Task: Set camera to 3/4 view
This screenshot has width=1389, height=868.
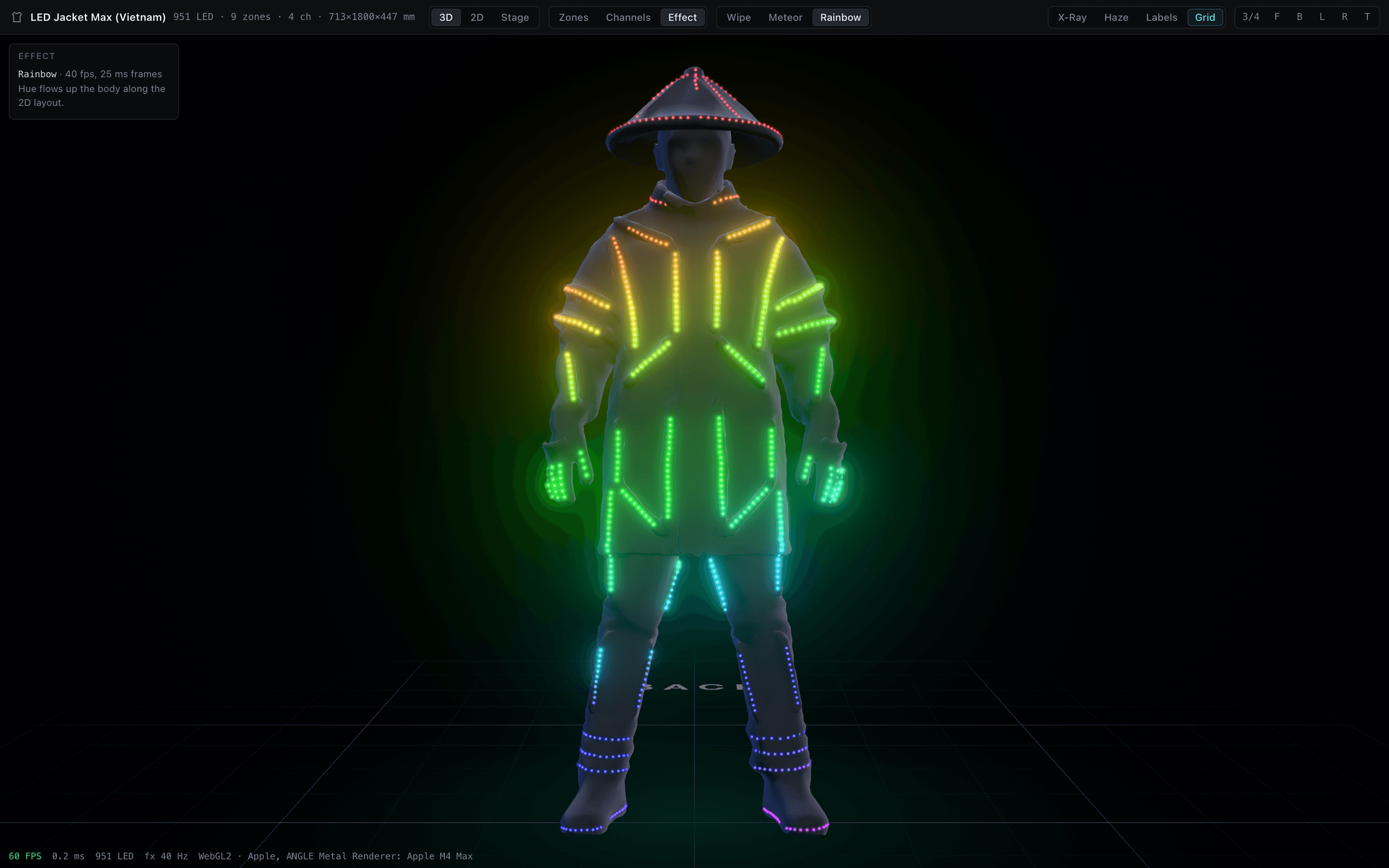Action: click(1251, 17)
